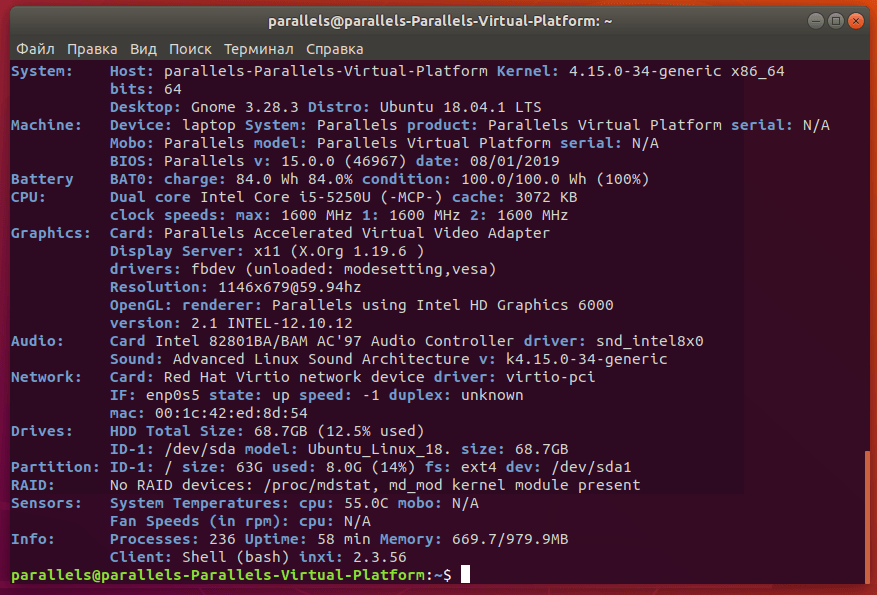Open the Правка menu
877x595 pixels.
coord(92,49)
